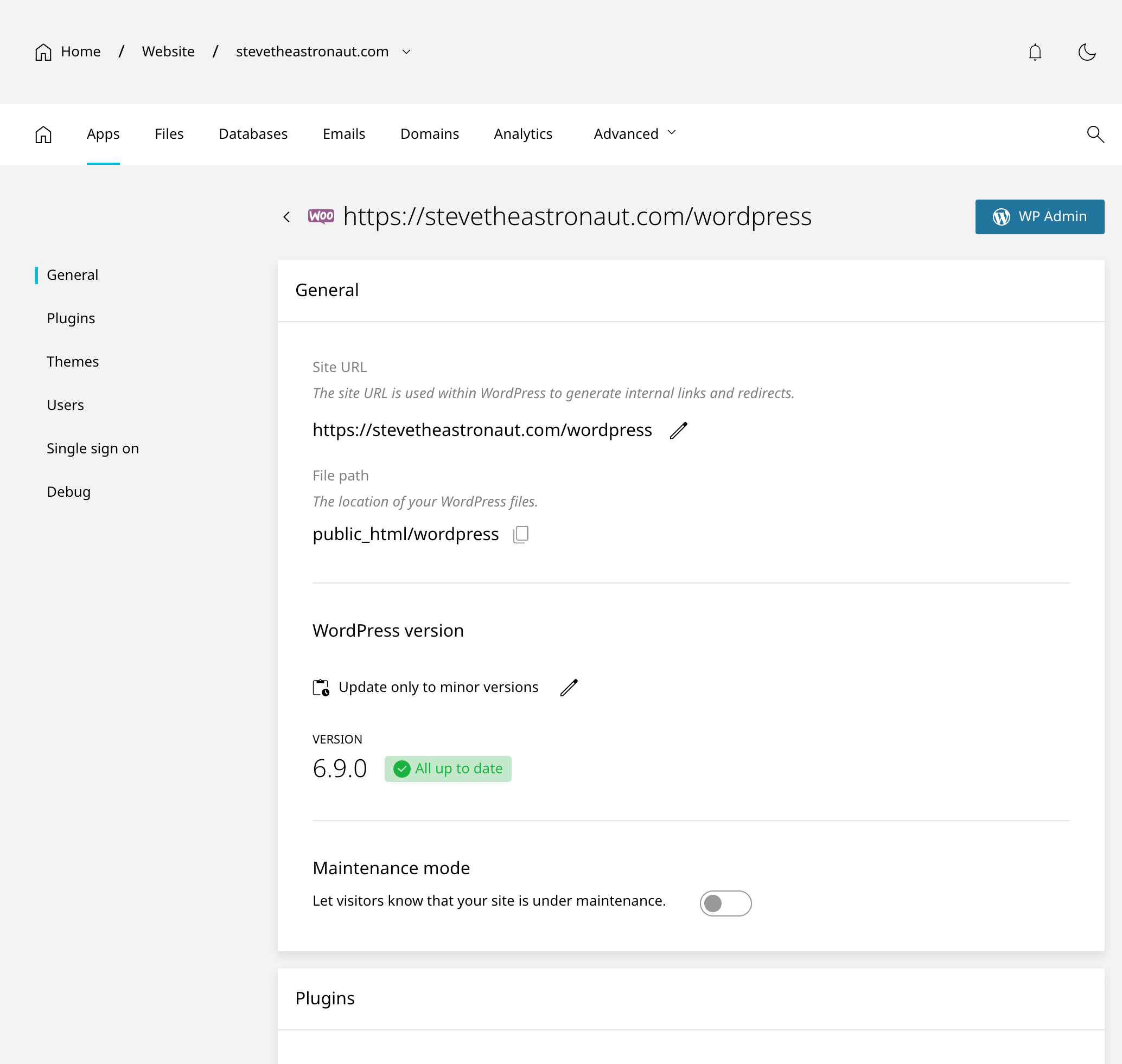Screen dimensions: 1122x1064
Task: Select Single sign on in sidebar
Action: click(x=93, y=448)
